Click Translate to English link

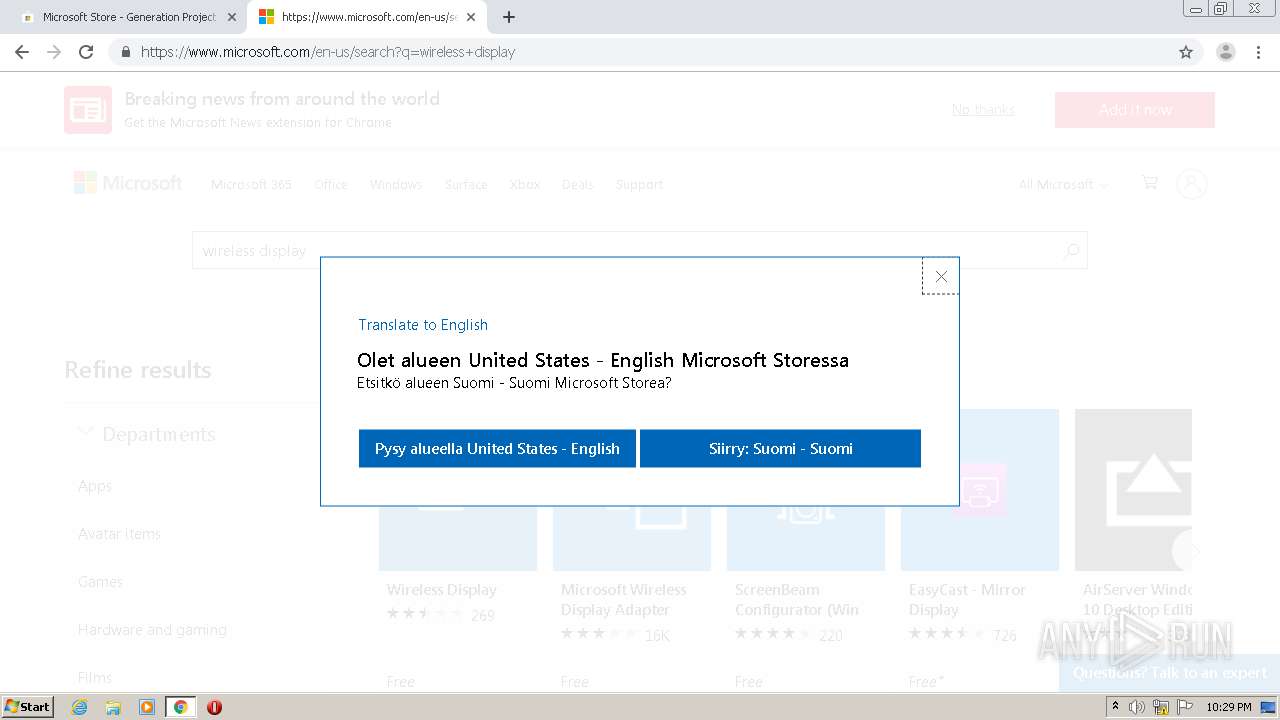423,325
